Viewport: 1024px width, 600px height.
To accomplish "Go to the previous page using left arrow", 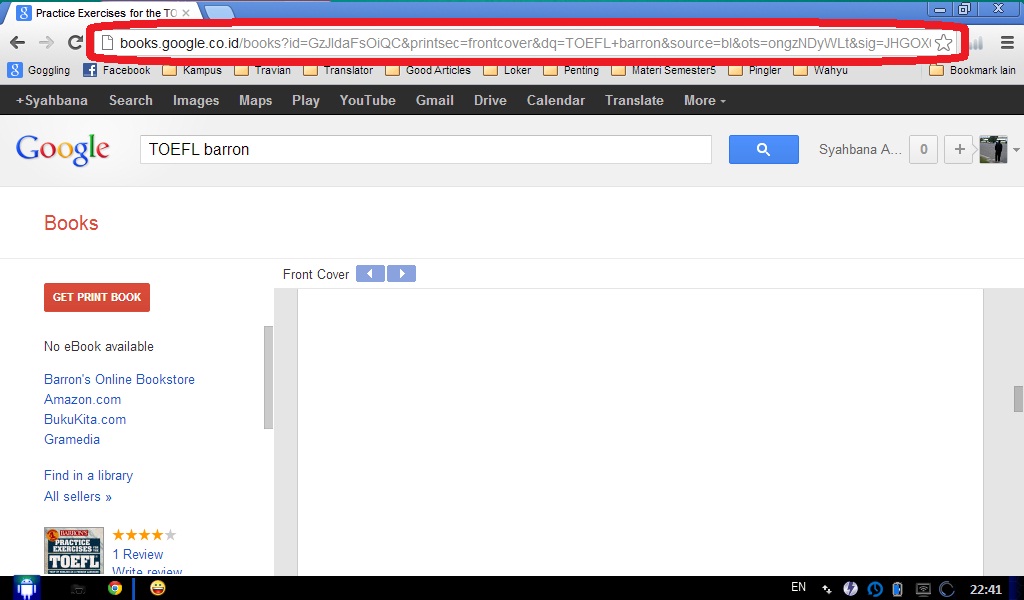I will tap(370, 274).
